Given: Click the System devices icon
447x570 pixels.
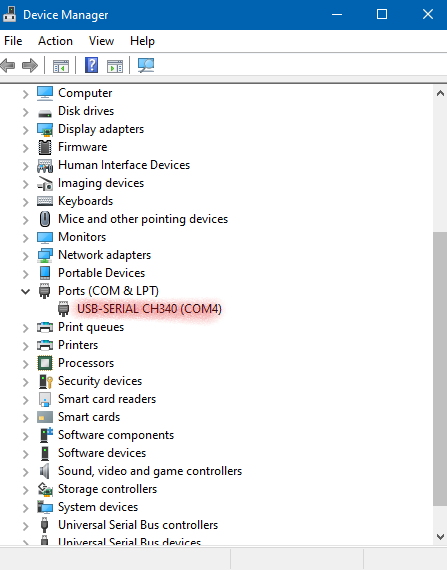Looking at the screenshot, I should click(x=45, y=507).
